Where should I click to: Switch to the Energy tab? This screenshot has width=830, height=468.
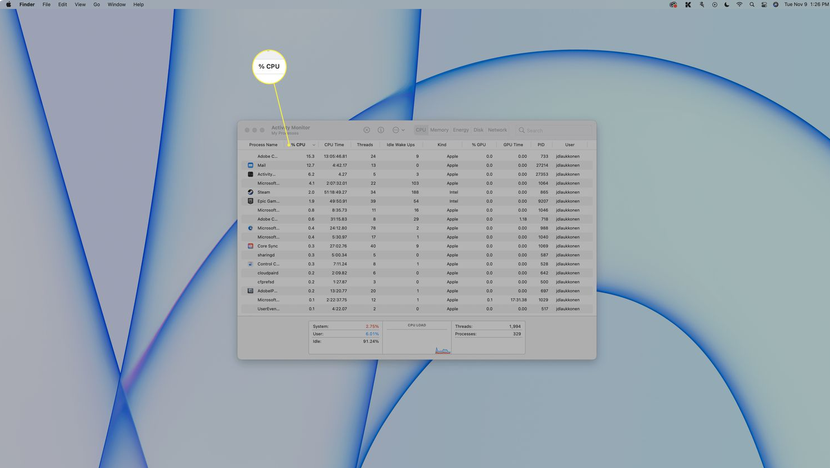[461, 130]
